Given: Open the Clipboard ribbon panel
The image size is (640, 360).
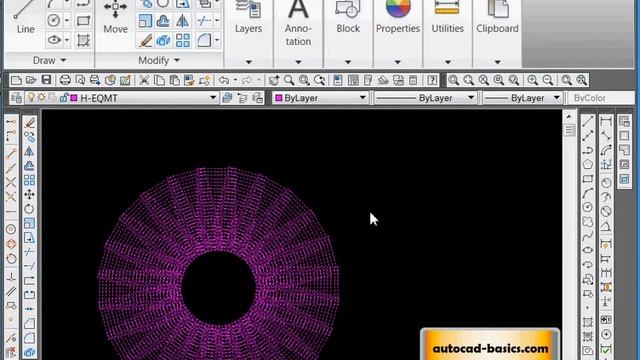Looking at the screenshot, I should 497,33.
